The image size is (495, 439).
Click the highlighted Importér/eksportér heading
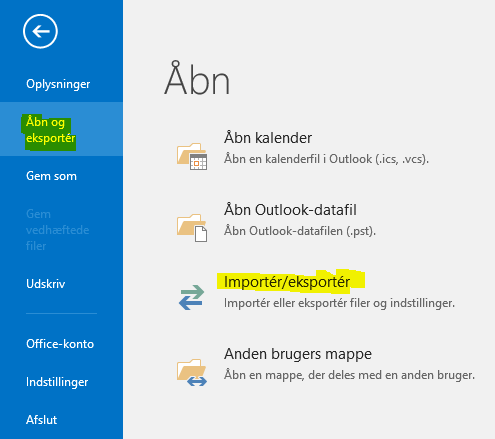[287, 282]
